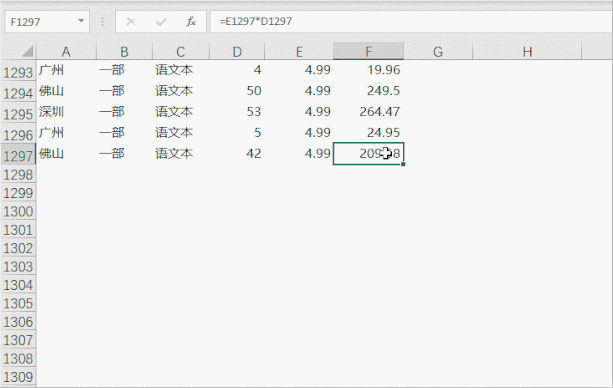Screen dimensions: 613x388
Task: Click the Enter checkmark formula icon
Action: [x=161, y=22]
